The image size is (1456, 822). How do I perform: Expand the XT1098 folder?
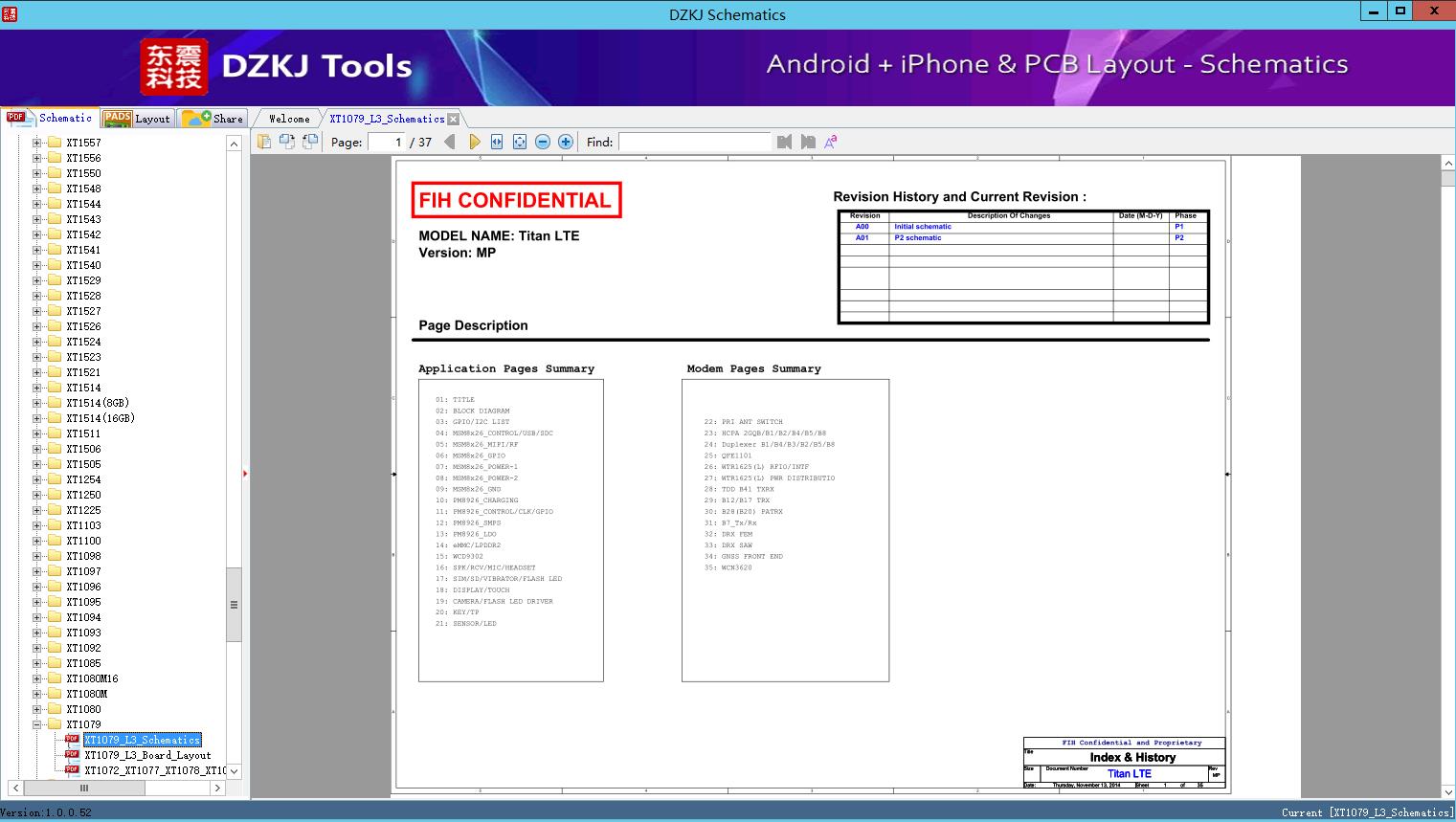pos(36,556)
